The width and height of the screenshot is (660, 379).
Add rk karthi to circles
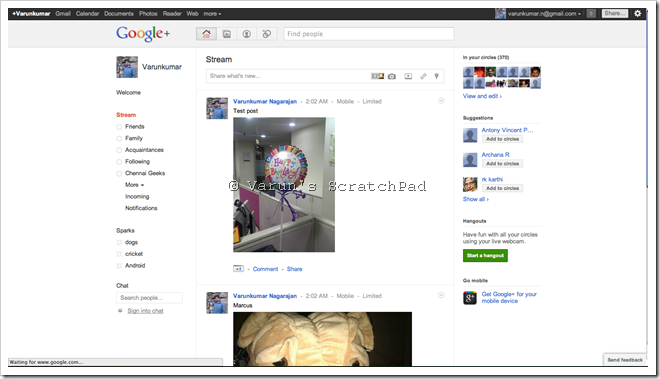click(x=502, y=188)
